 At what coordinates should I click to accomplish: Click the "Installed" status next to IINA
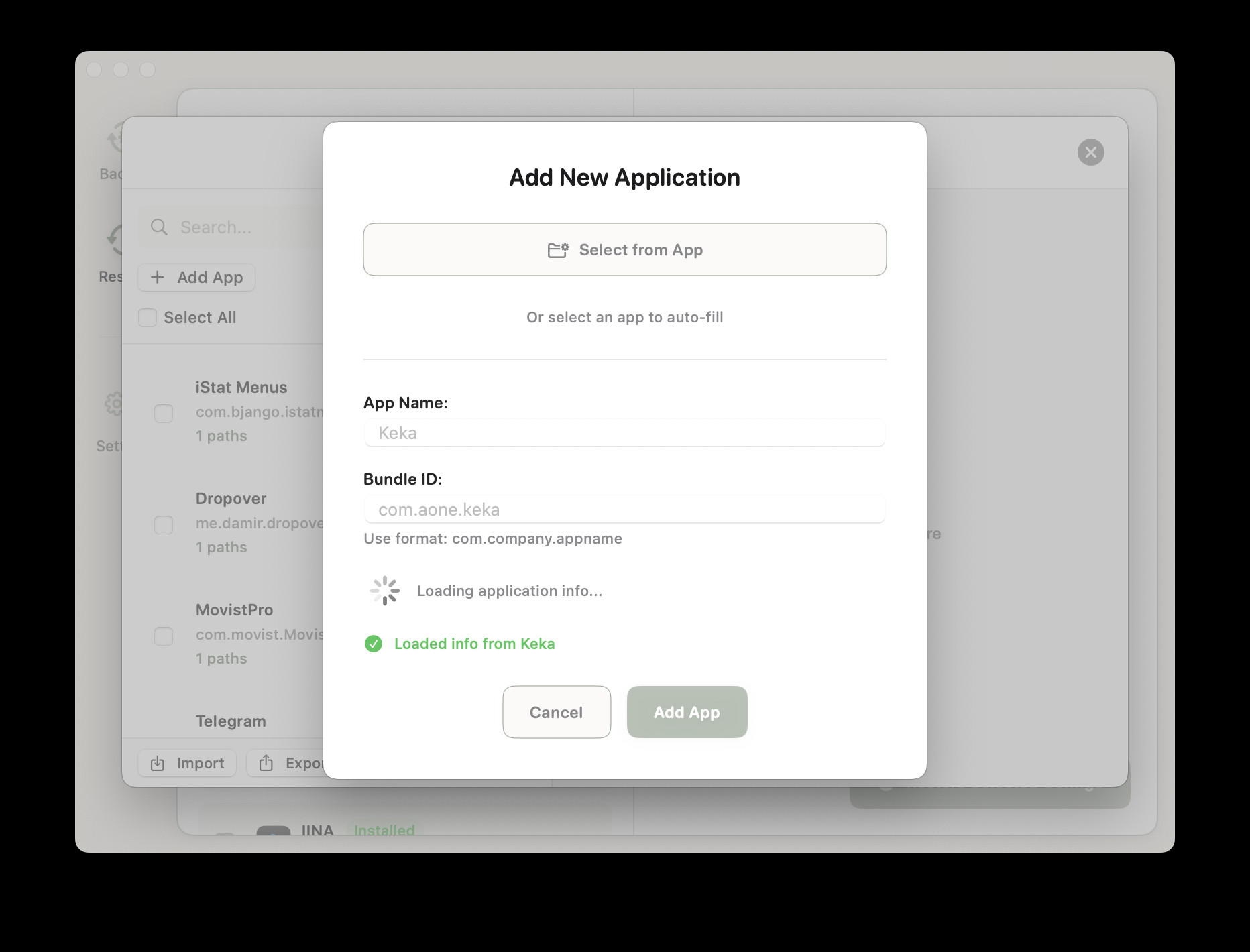coord(384,830)
